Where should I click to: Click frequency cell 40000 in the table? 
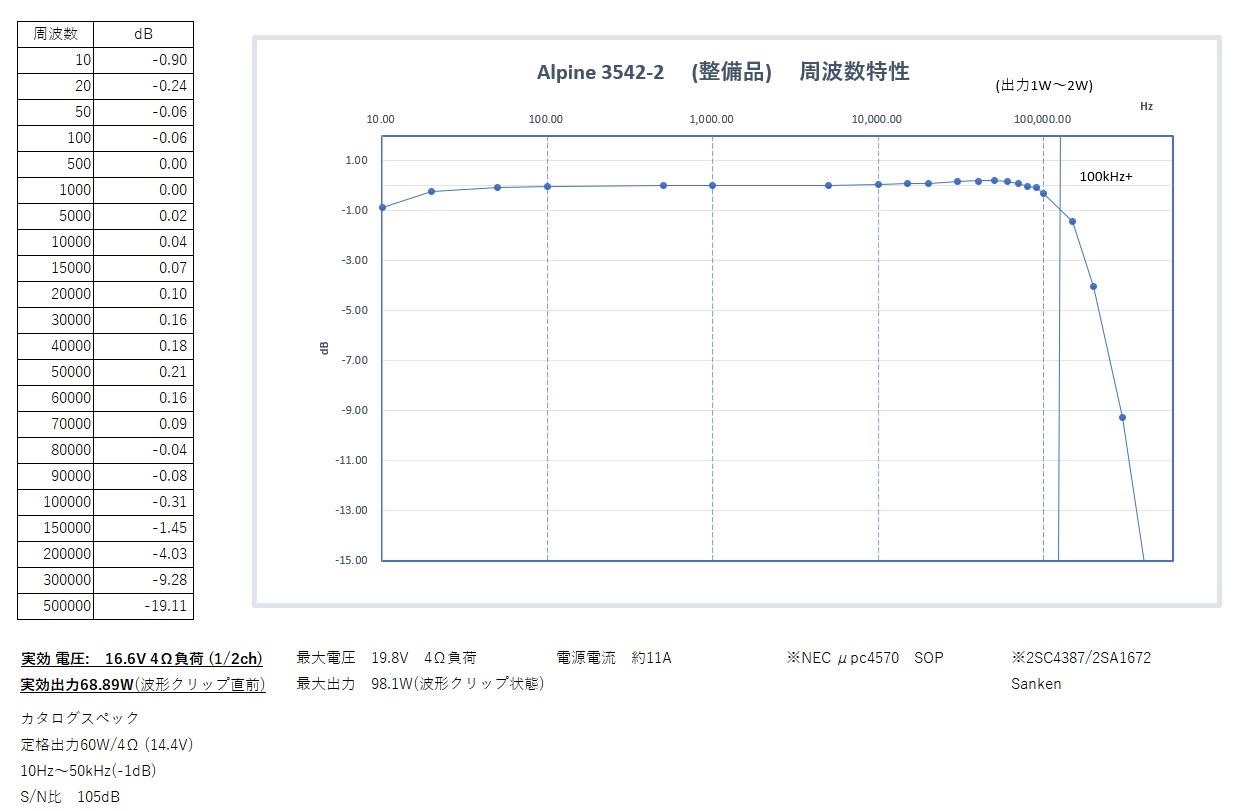coord(56,346)
